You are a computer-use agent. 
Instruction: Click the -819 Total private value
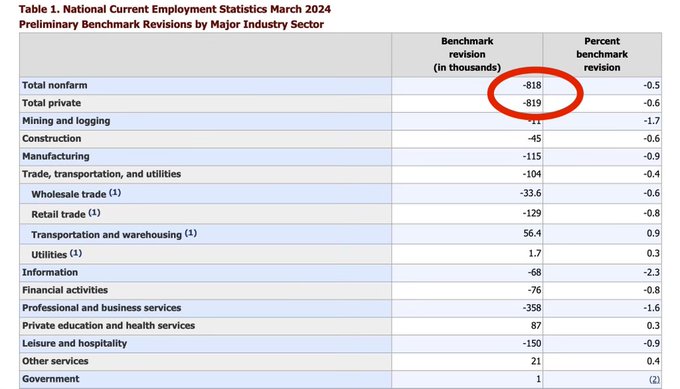(x=532, y=103)
